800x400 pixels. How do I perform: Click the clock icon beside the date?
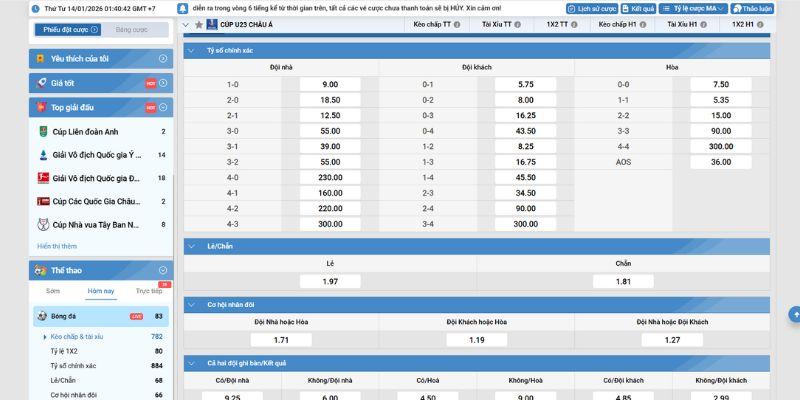pyautogui.click(x=36, y=9)
